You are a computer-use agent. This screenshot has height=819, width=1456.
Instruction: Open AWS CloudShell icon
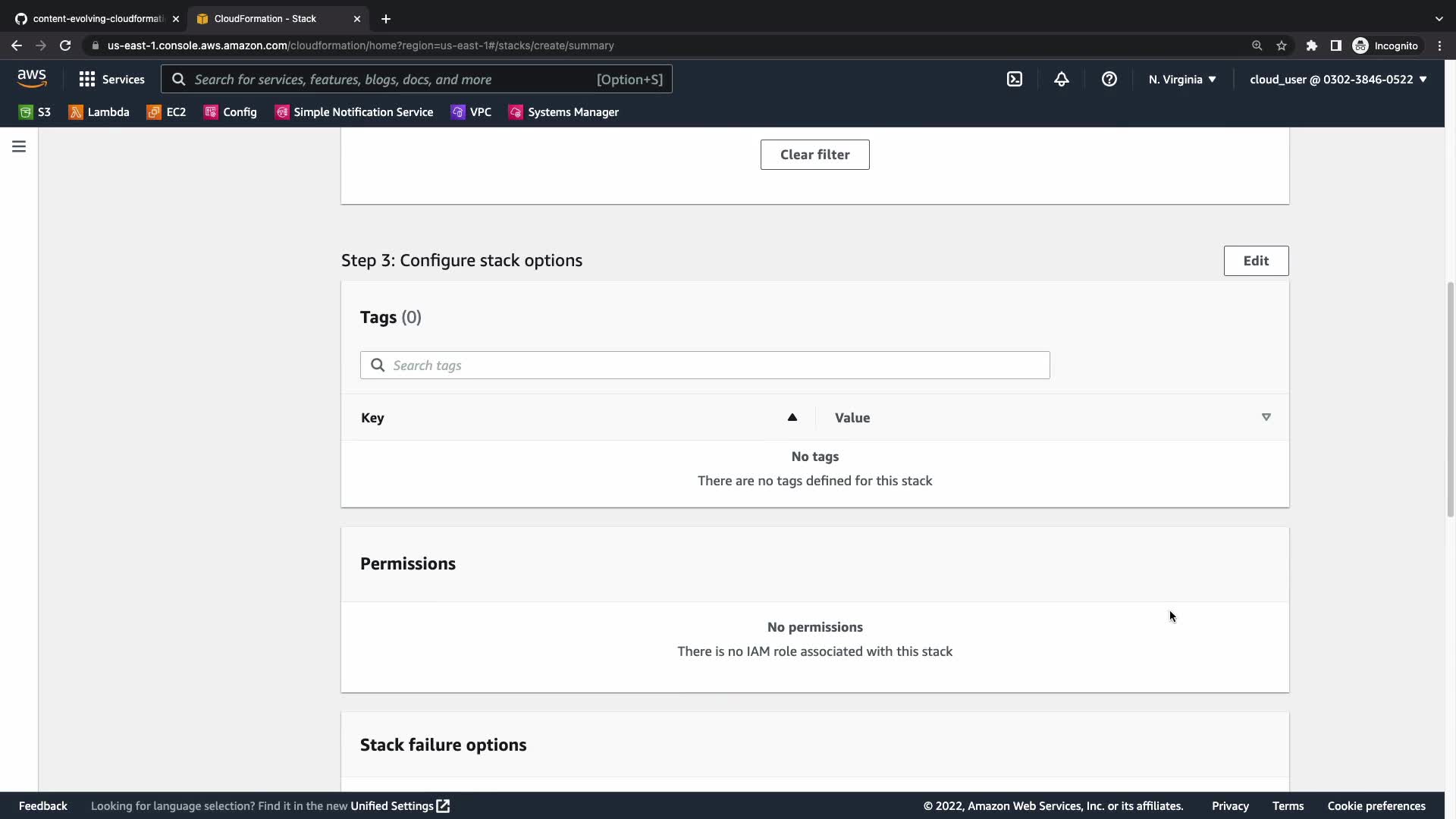pyautogui.click(x=1015, y=80)
